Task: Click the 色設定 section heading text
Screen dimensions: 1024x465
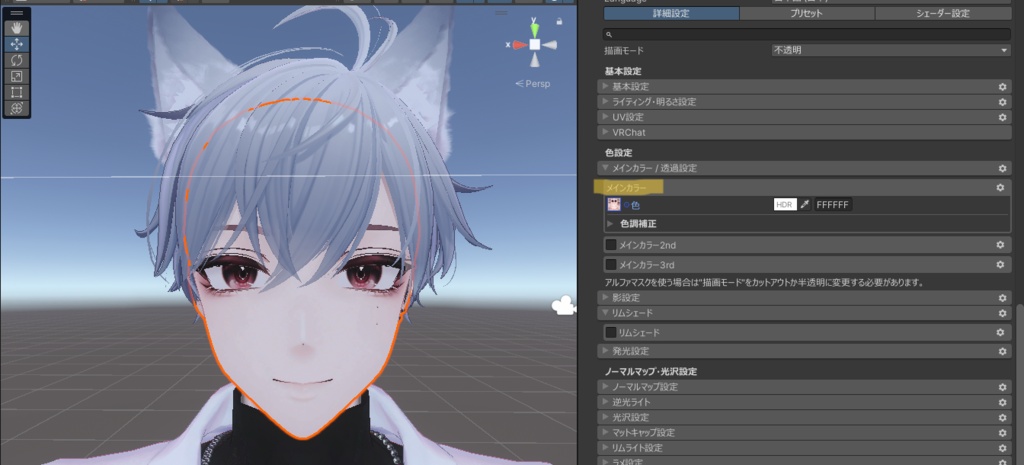Action: (618, 153)
